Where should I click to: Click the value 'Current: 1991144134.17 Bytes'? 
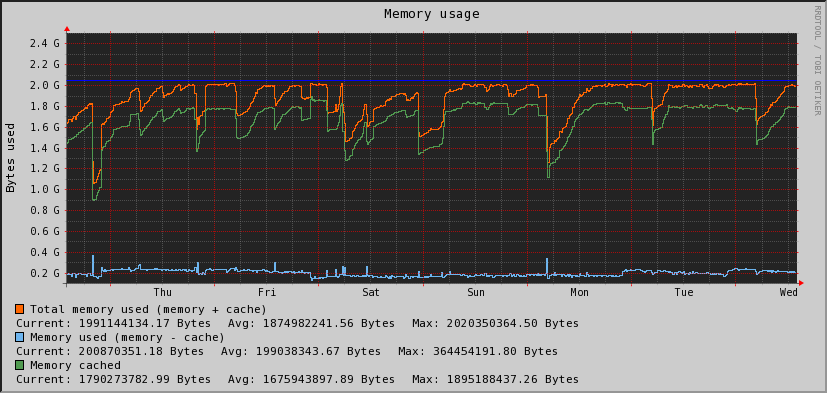(x=113, y=323)
